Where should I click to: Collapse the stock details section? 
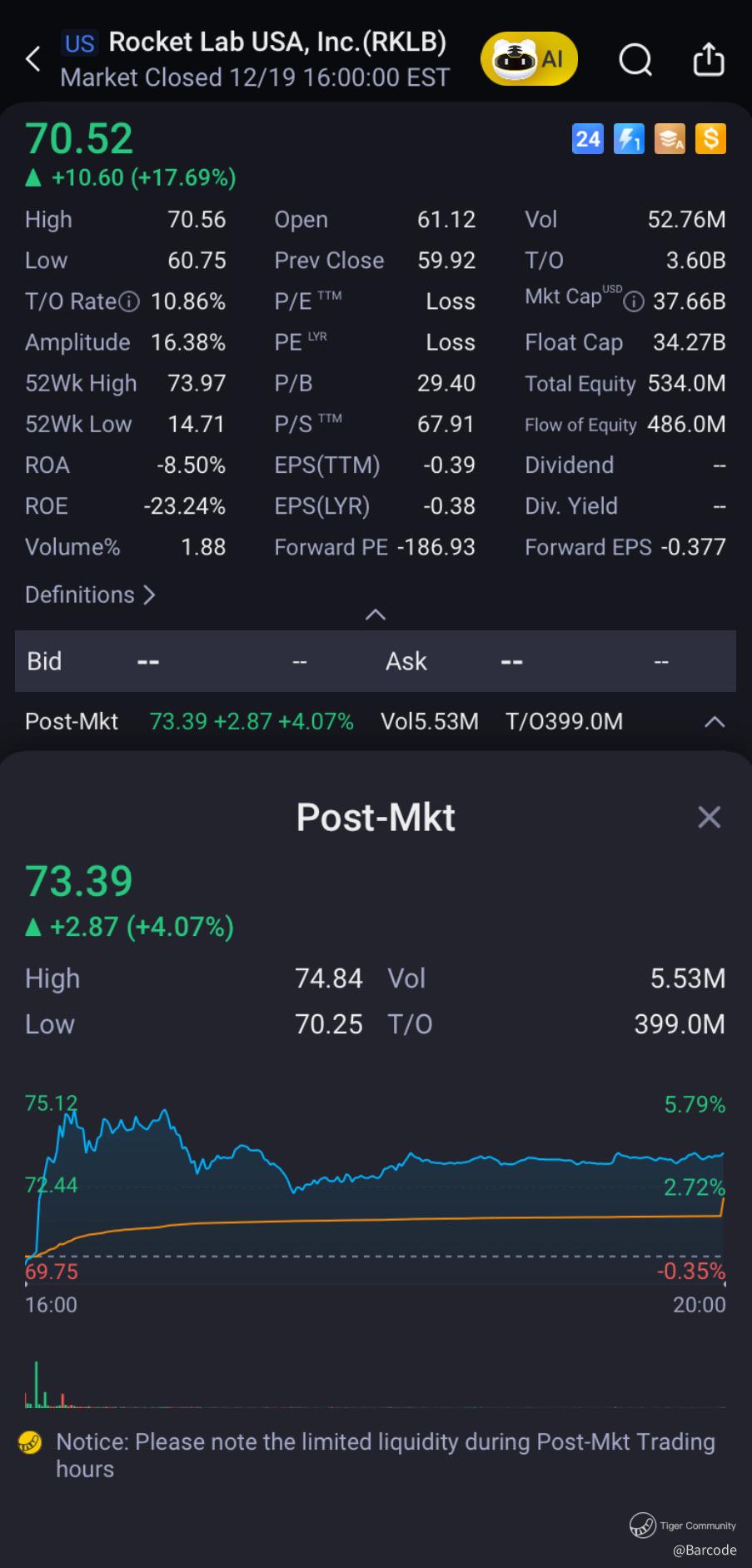tap(376, 615)
